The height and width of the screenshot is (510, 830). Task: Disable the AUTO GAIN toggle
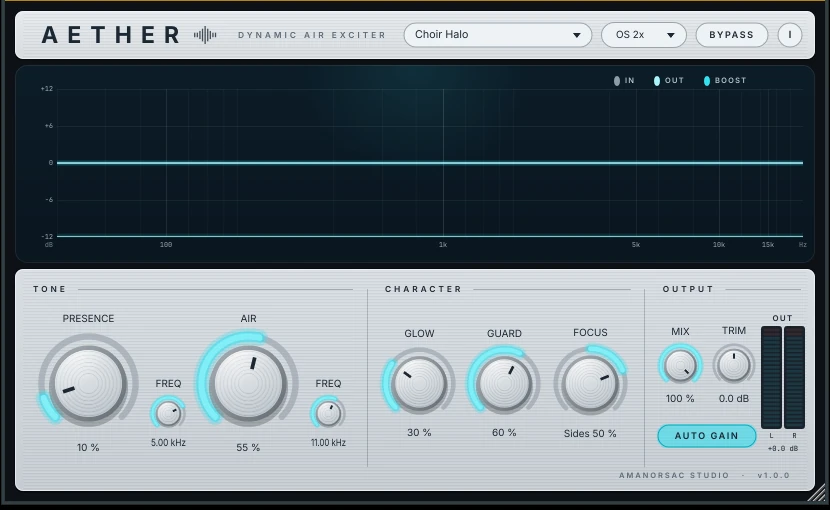click(707, 436)
